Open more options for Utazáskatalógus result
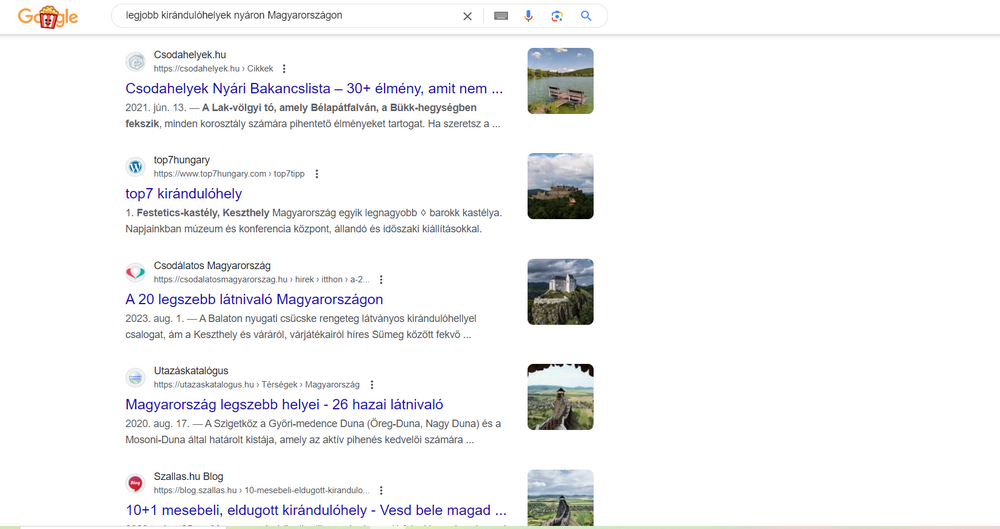 pos(372,385)
